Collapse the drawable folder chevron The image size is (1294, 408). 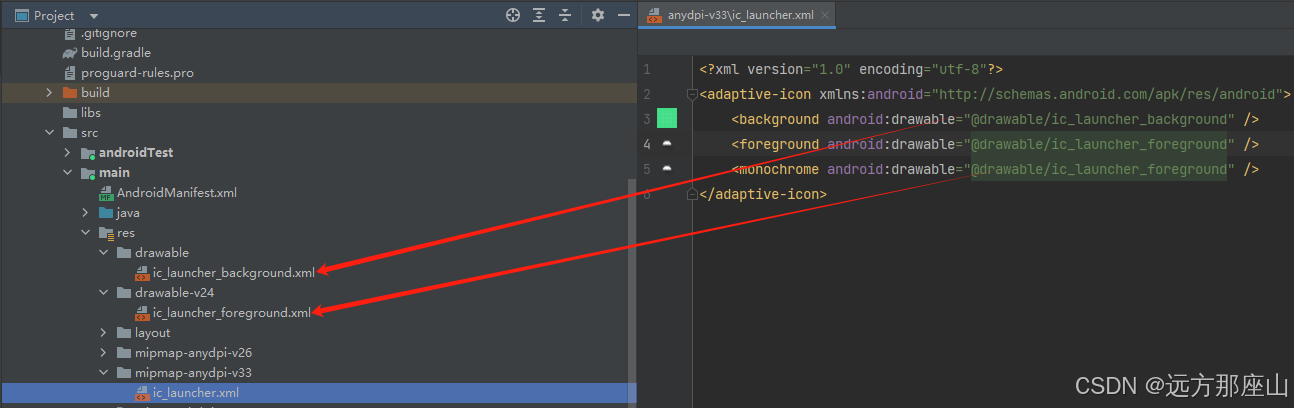point(103,253)
